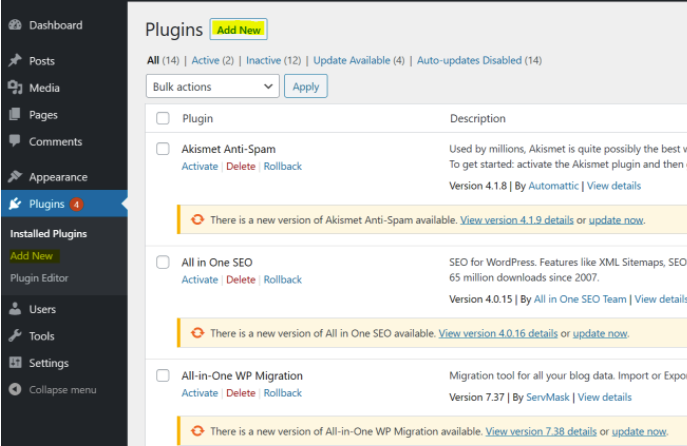Open the Settings menu item
The image size is (687, 446).
[x=49, y=363]
